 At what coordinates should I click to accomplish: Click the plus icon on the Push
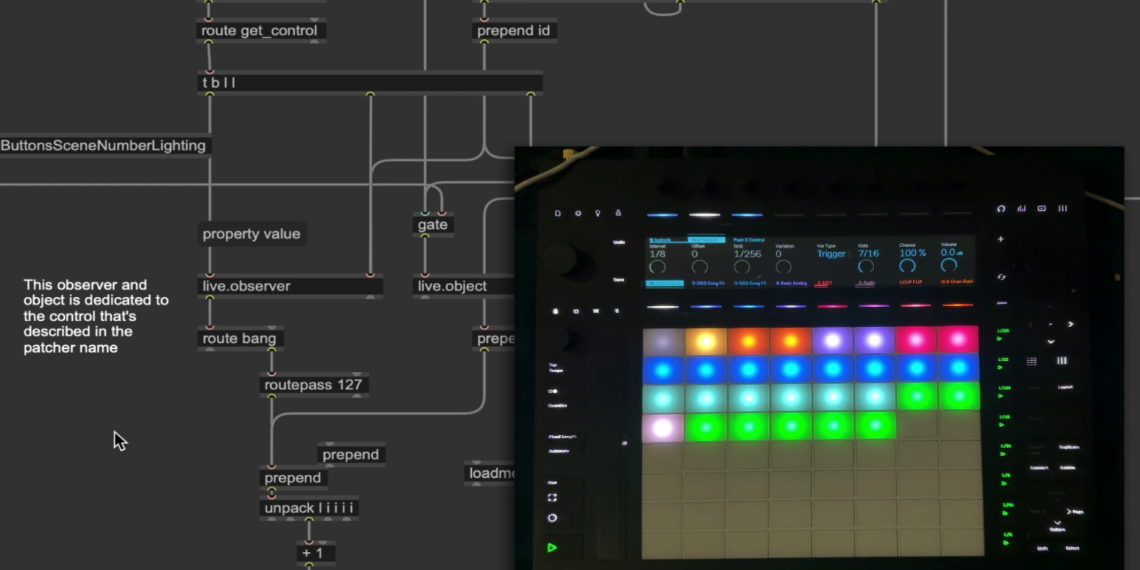(x=1001, y=240)
